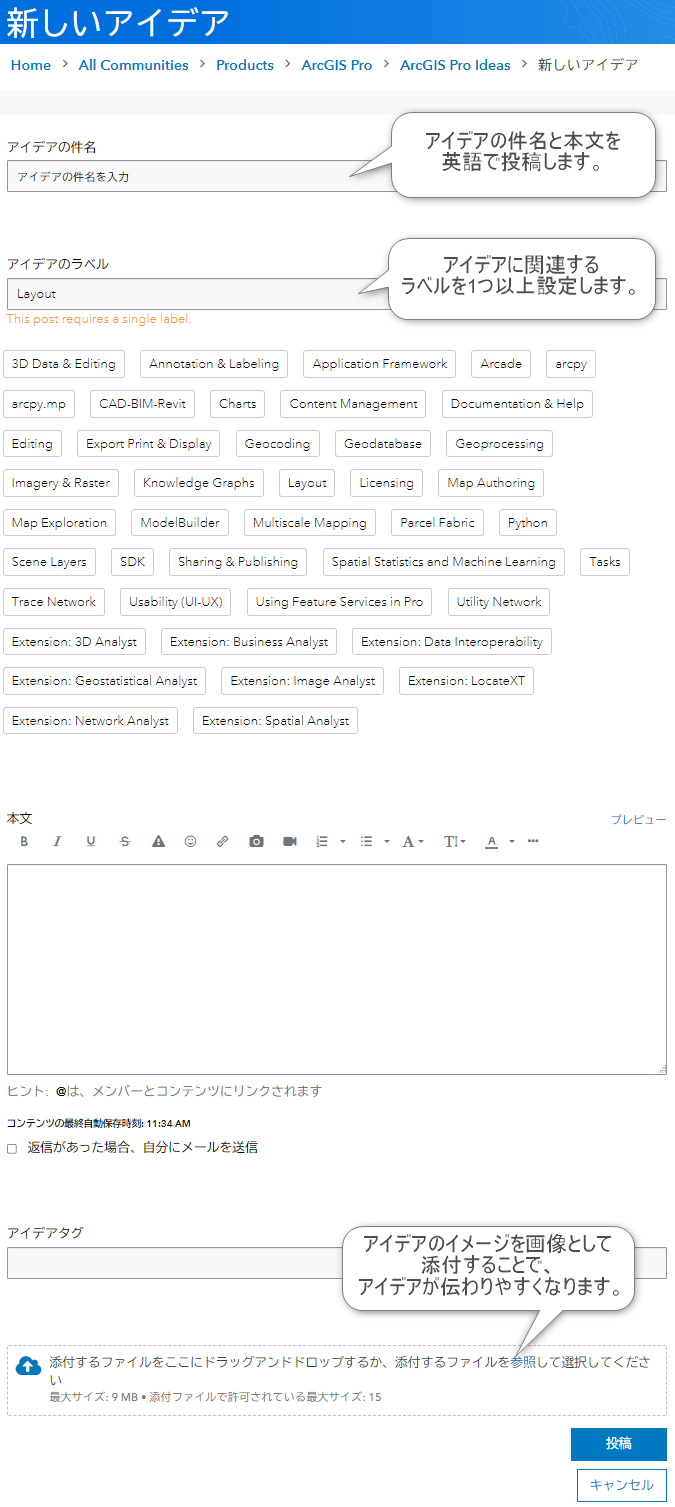Apply strikethrough formatting
675x1507 pixels.
click(x=124, y=842)
